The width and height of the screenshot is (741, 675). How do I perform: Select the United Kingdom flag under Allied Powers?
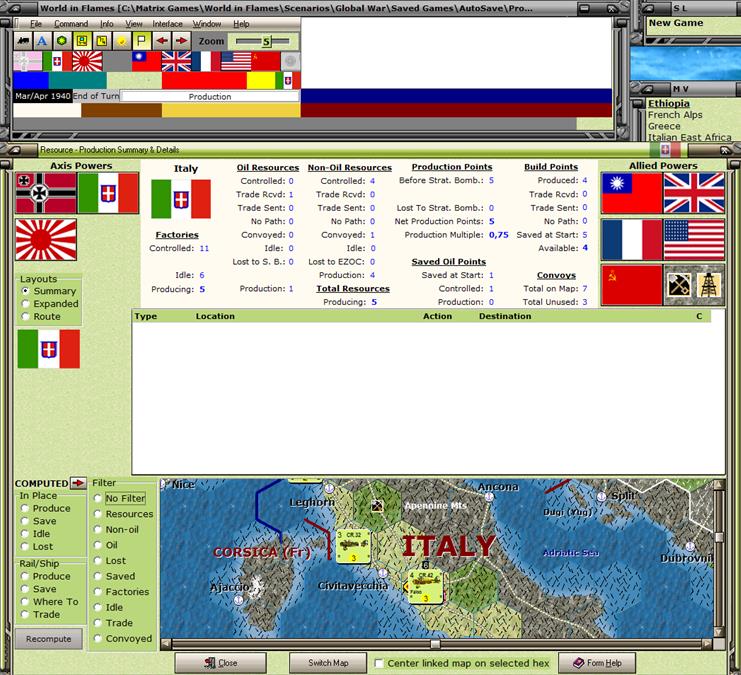694,193
